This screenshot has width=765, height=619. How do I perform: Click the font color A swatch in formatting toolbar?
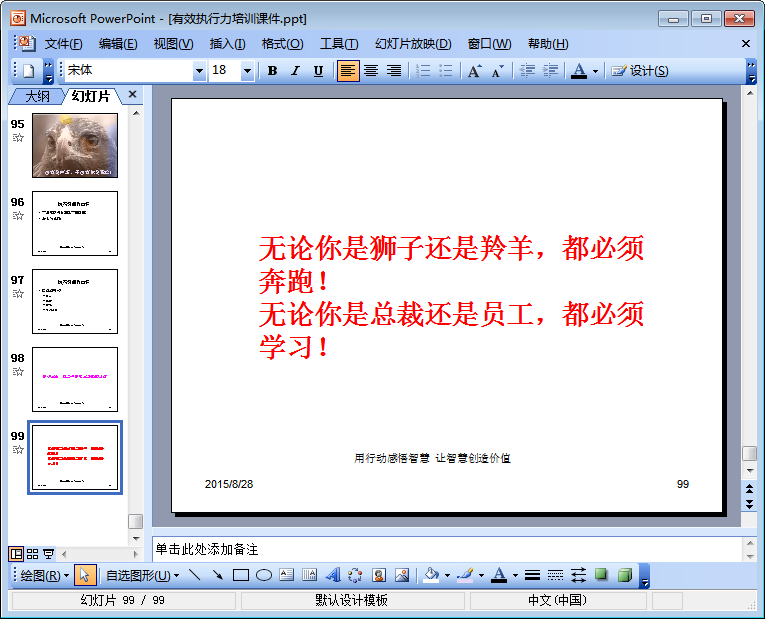click(x=578, y=71)
